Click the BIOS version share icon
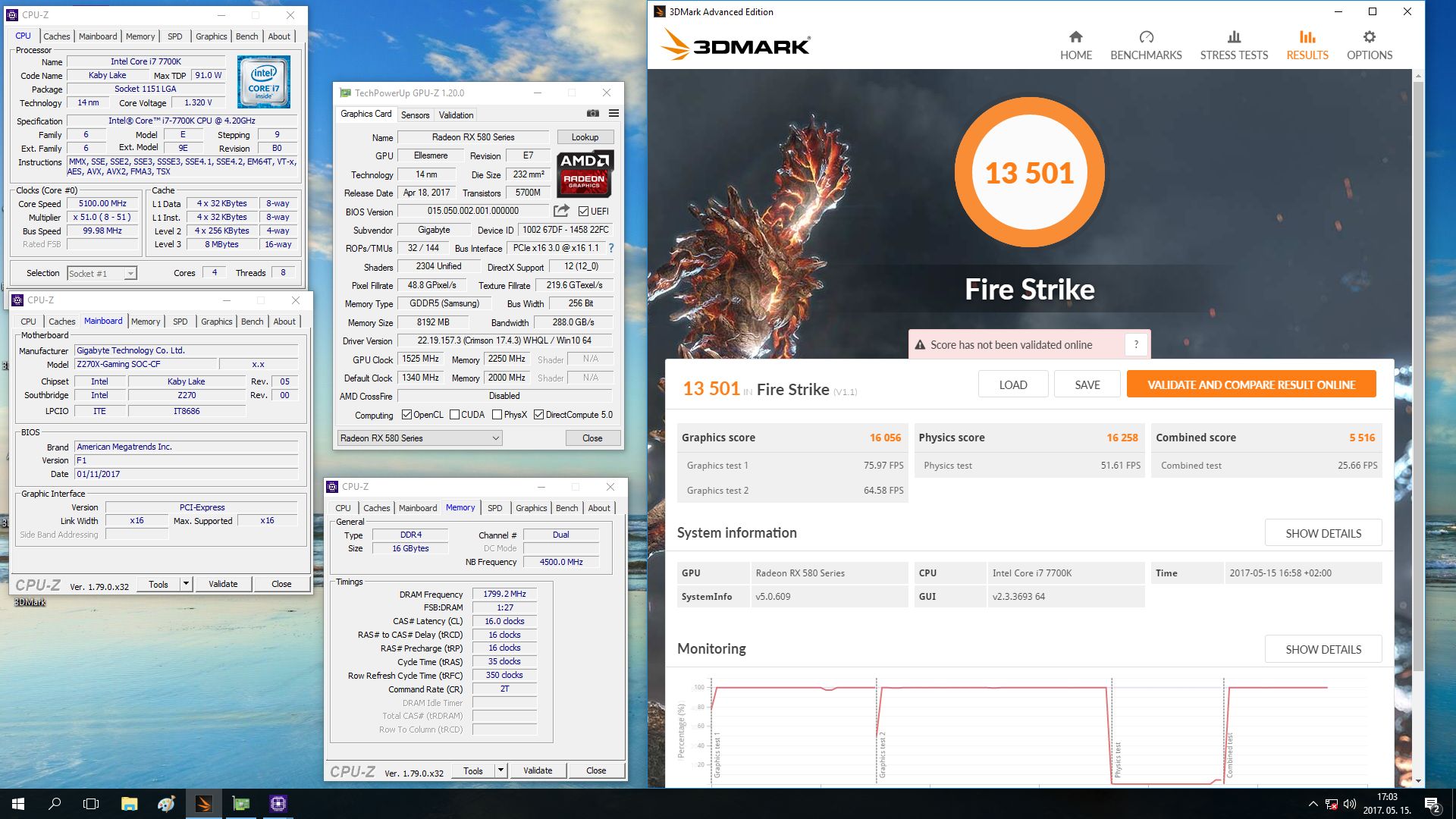Viewport: 1456px width, 819px height. (561, 211)
